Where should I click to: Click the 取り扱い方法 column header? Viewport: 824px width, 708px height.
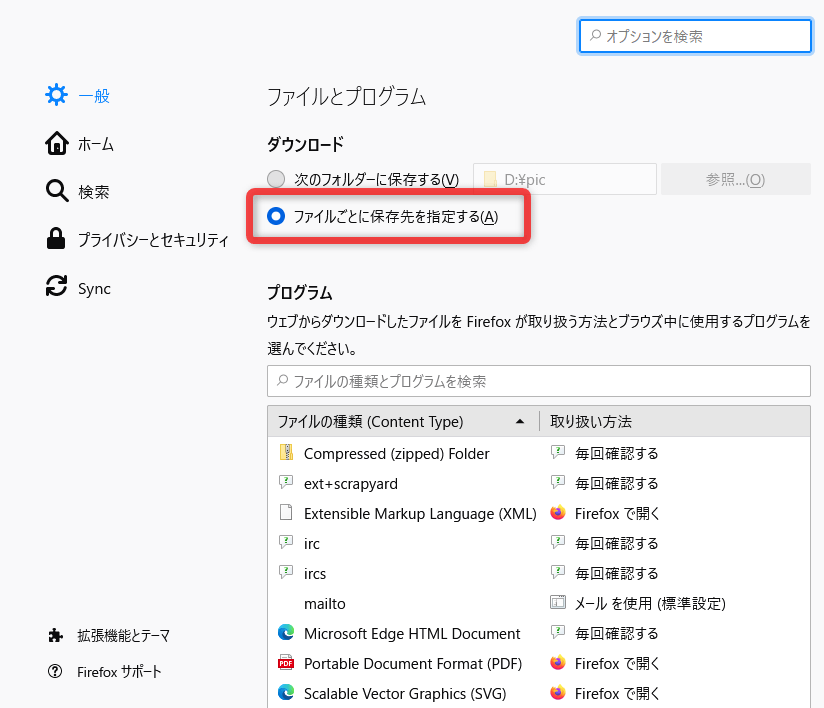pos(675,422)
